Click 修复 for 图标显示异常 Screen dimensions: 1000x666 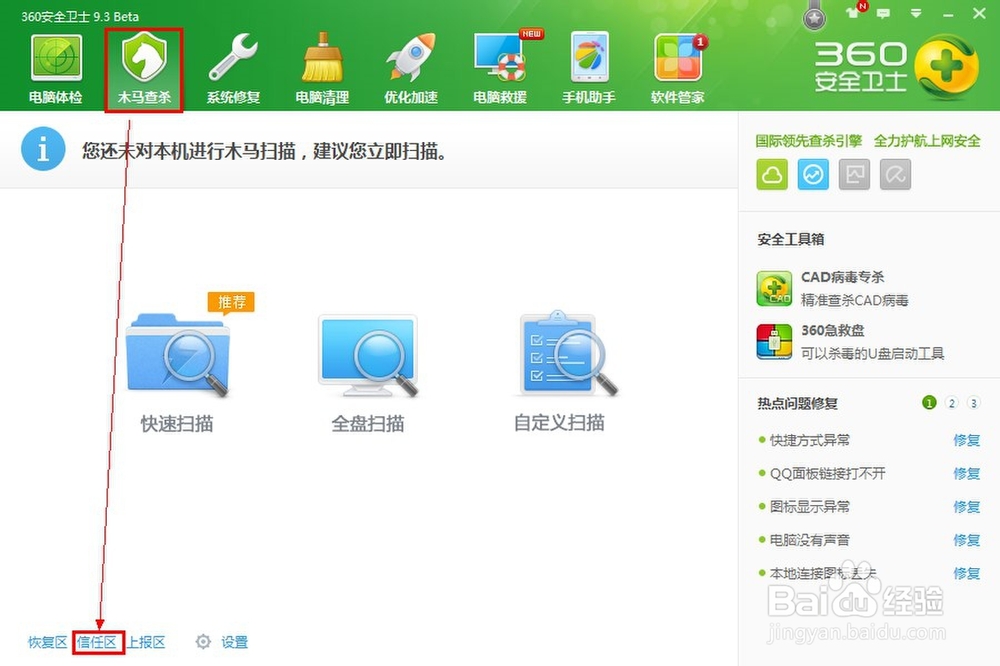[966, 507]
